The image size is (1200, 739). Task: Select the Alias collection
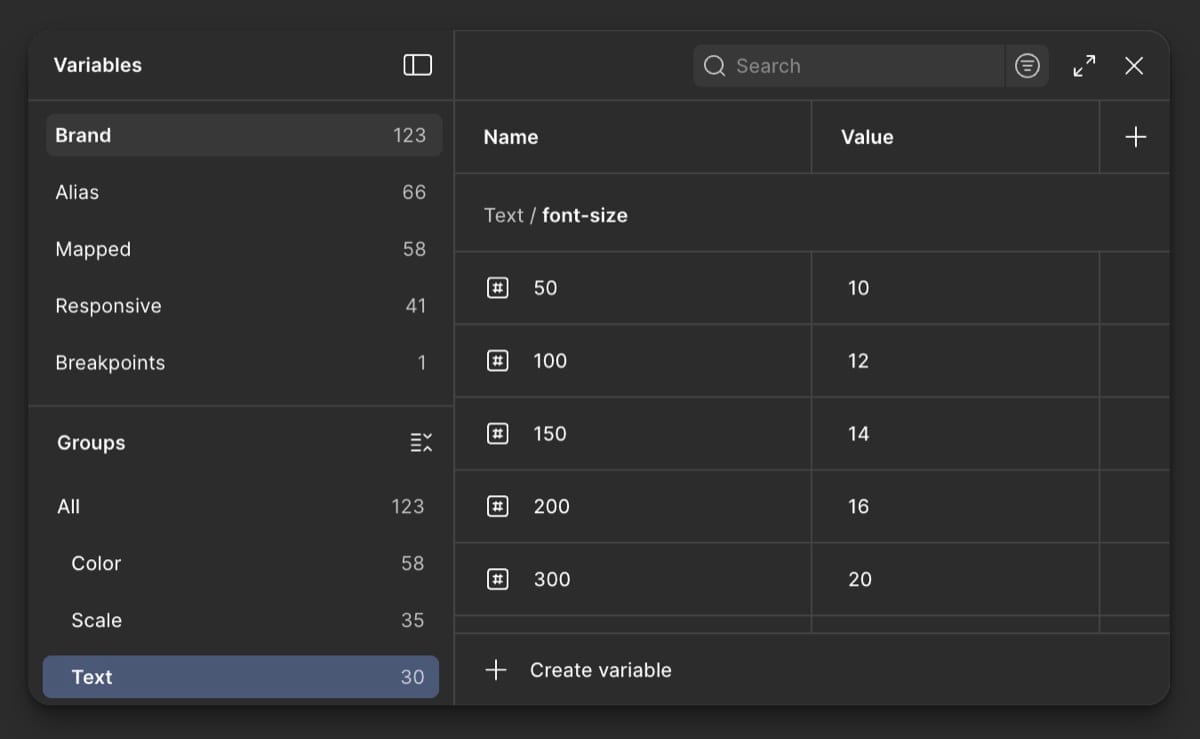click(x=244, y=192)
